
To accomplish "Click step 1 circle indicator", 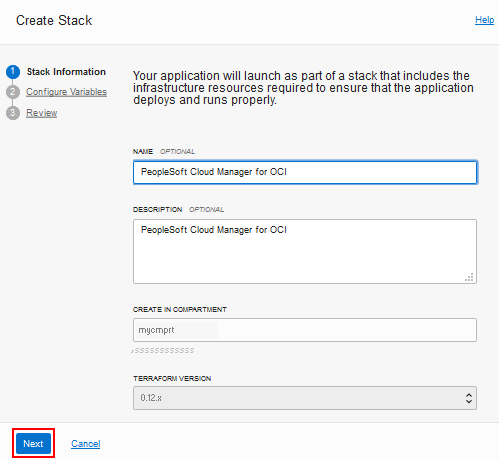I will (13, 72).
